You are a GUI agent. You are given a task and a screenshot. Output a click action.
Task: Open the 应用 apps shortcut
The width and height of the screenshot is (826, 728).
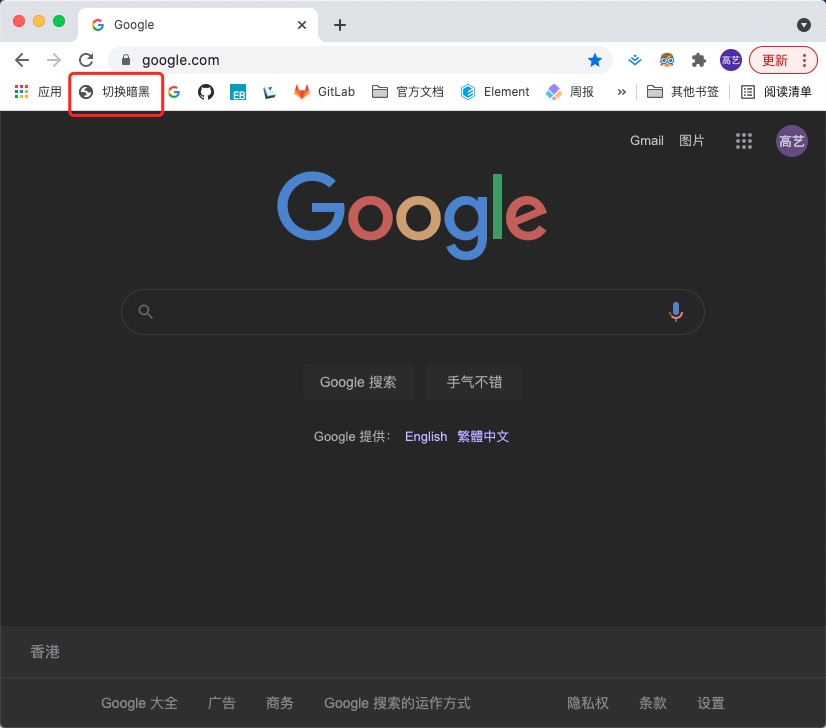click(38, 92)
